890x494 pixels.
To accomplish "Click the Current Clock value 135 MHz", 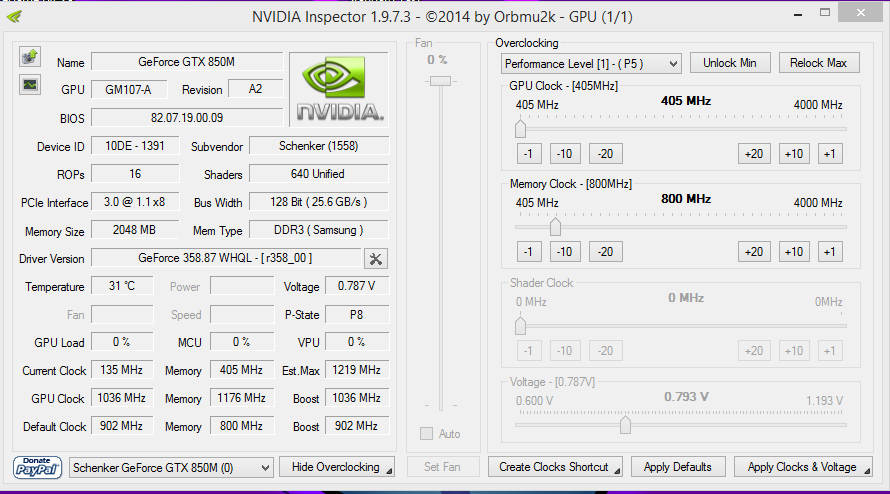I will coord(122,370).
